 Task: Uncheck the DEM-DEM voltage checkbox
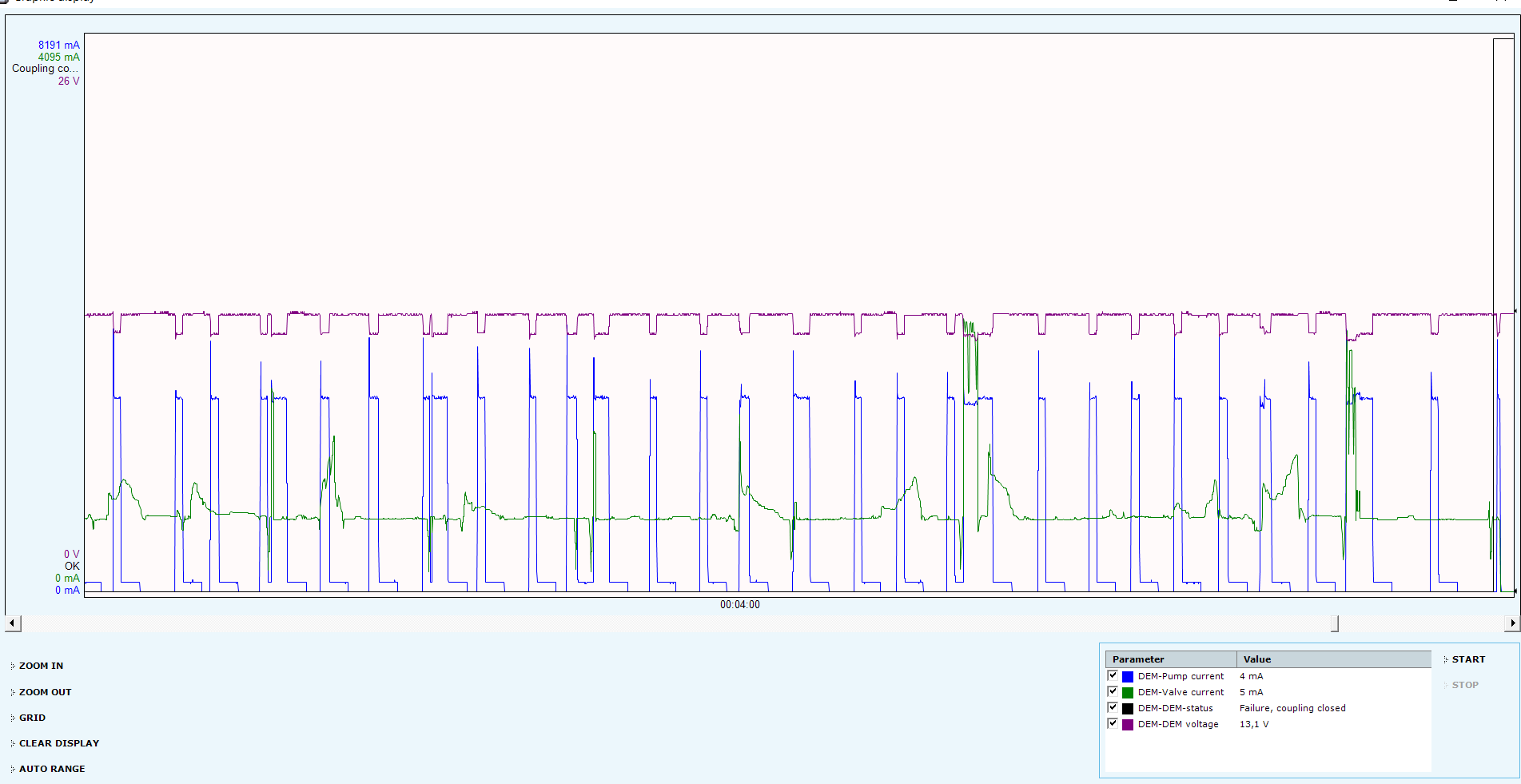(x=1113, y=723)
